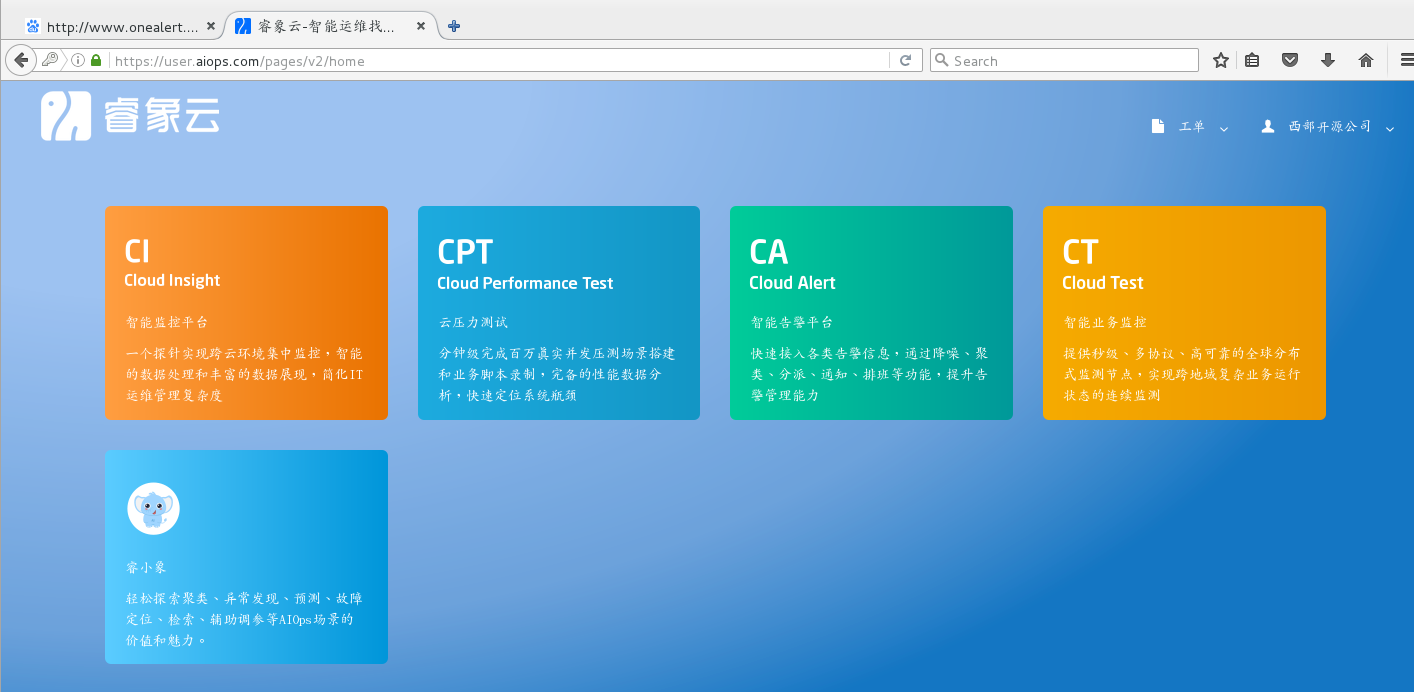Expand the 工单 dropdown chevron
The width and height of the screenshot is (1414, 692).
pyautogui.click(x=1224, y=128)
